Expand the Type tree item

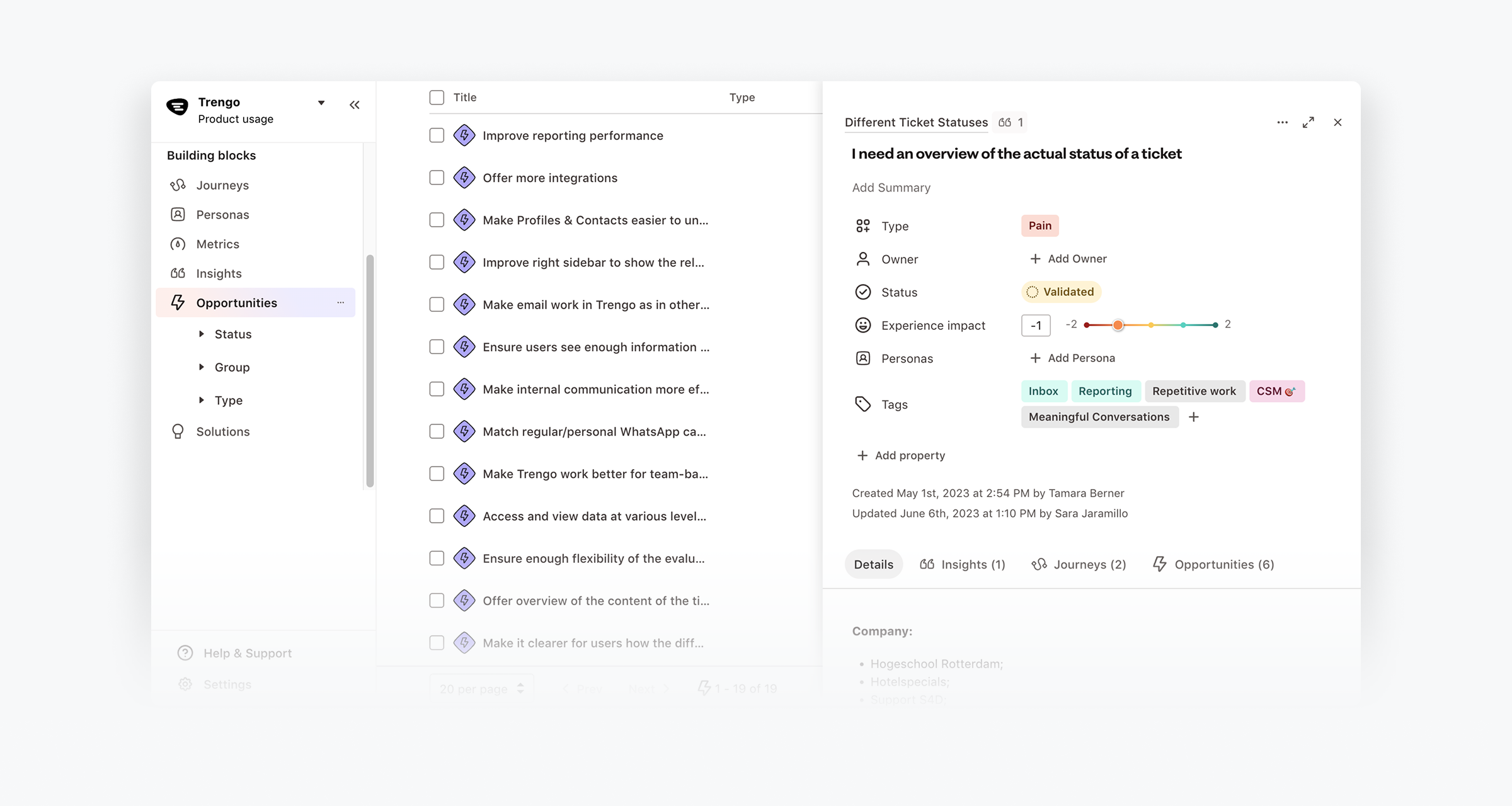[201, 400]
